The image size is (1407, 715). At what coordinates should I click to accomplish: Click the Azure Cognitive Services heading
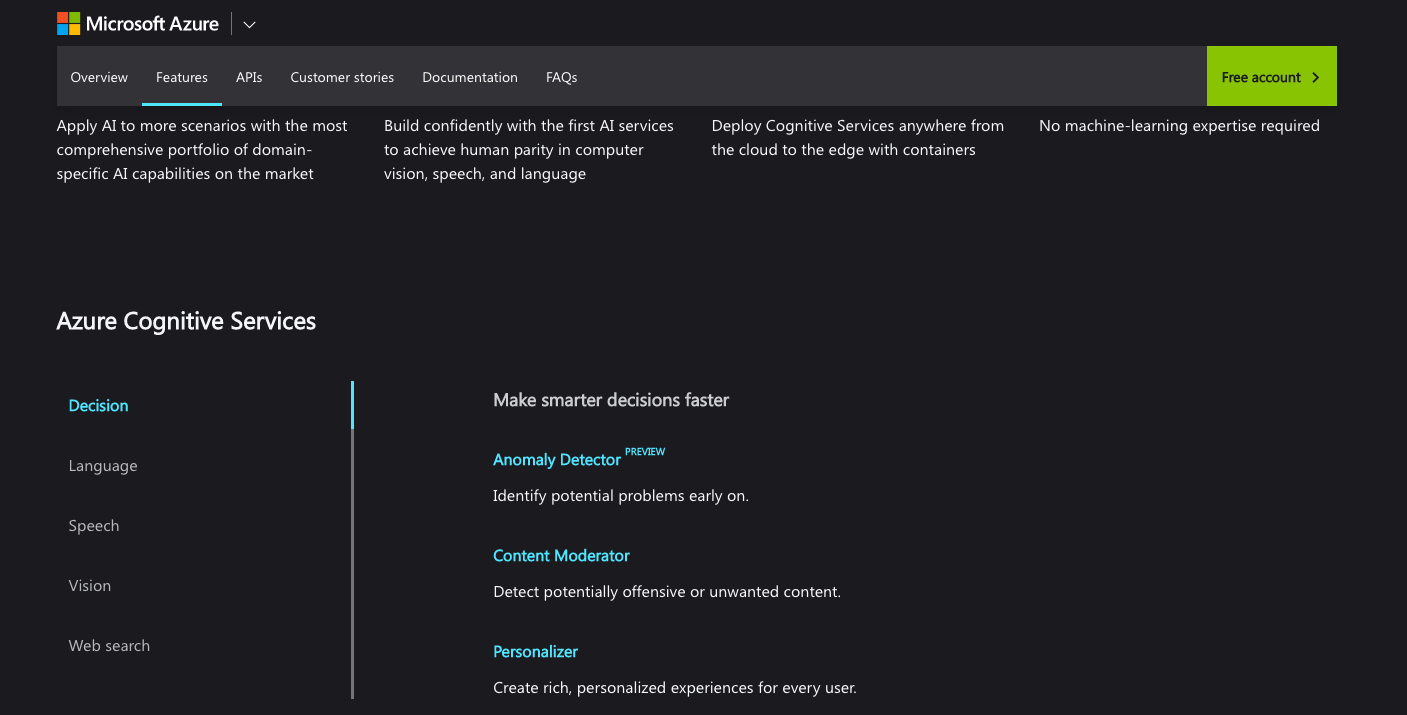pyautogui.click(x=186, y=321)
